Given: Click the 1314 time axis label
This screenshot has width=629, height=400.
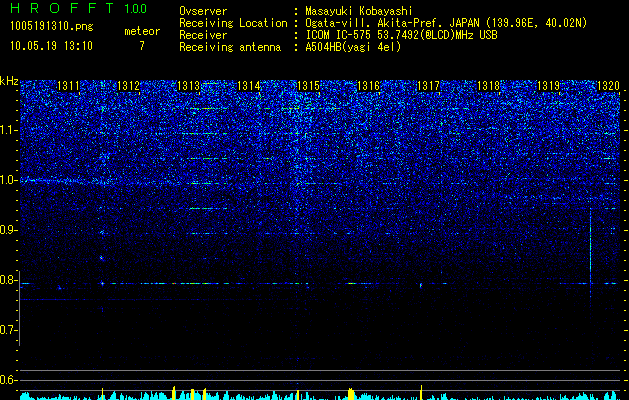Looking at the screenshot, I should tap(248, 86).
